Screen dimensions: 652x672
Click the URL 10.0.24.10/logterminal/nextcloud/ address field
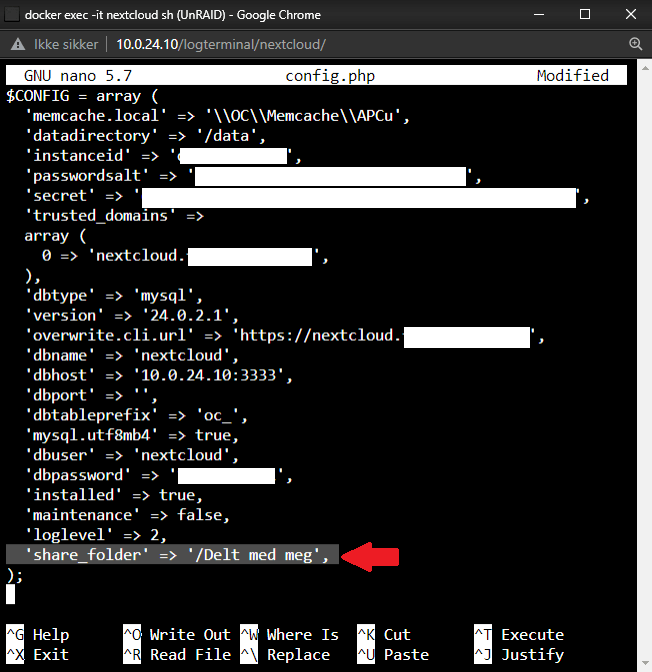pyautogui.click(x=221, y=44)
